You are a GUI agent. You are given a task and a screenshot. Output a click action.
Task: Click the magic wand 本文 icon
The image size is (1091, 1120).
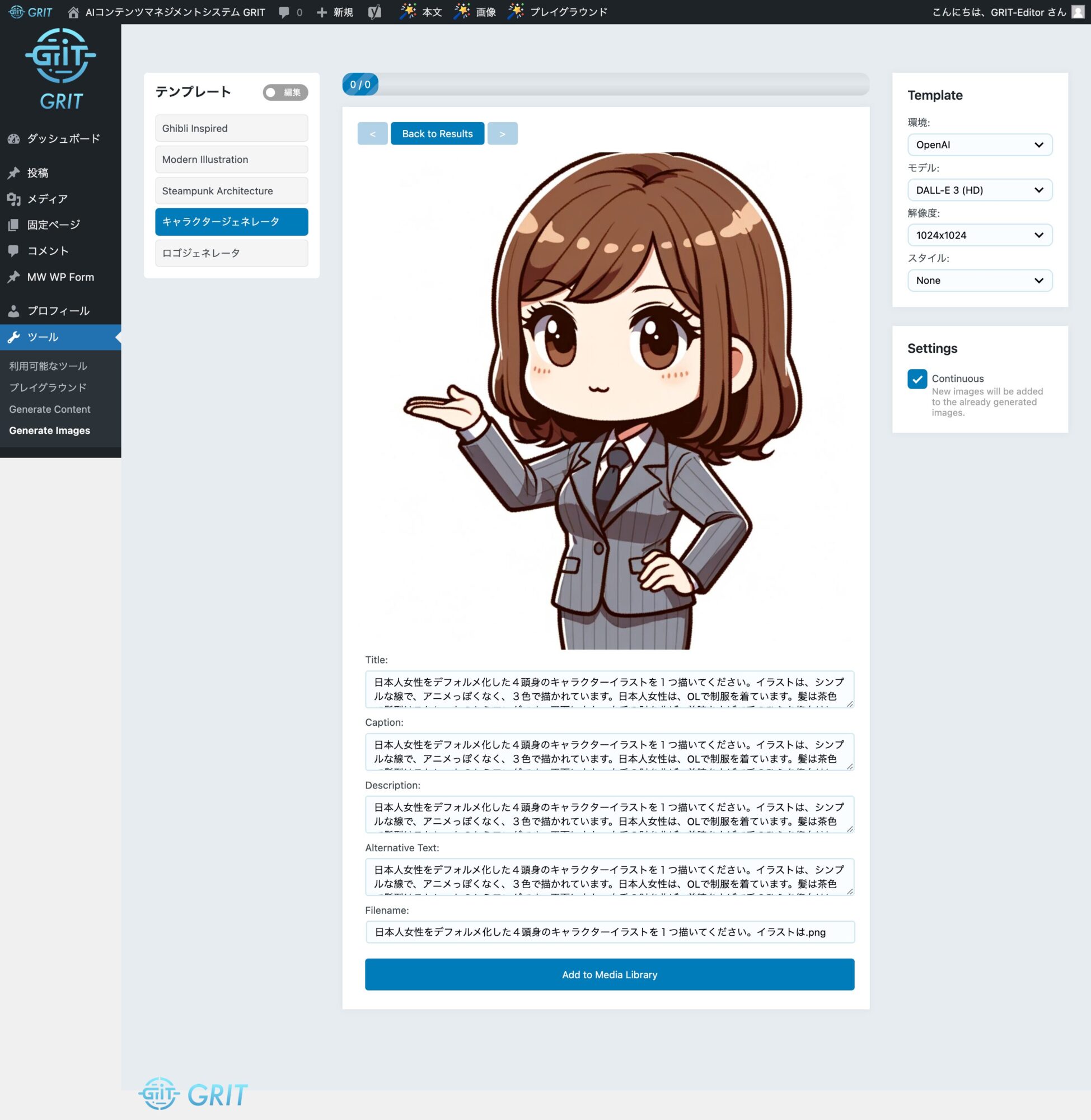coord(408,11)
